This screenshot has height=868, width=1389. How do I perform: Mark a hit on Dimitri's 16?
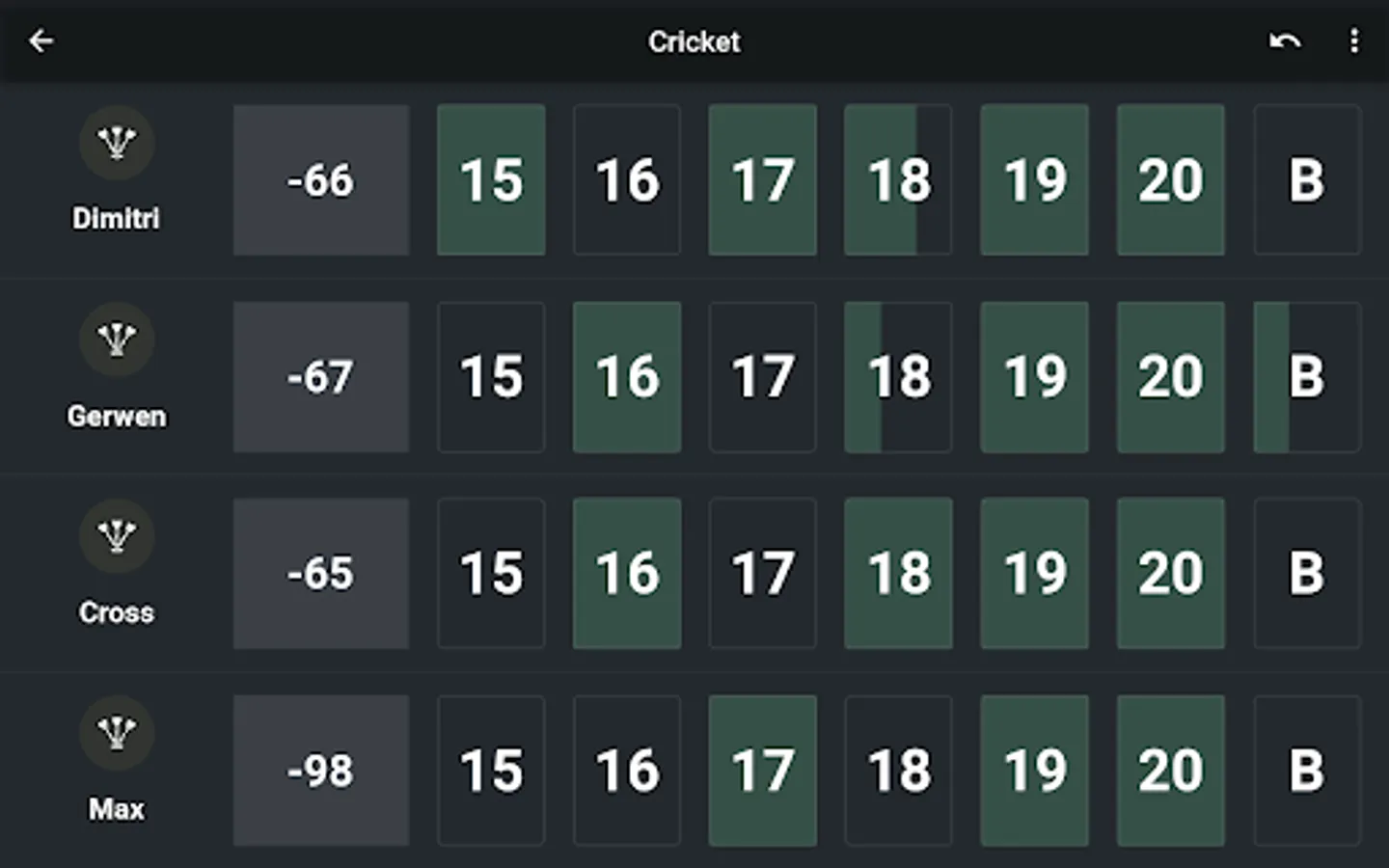click(627, 180)
